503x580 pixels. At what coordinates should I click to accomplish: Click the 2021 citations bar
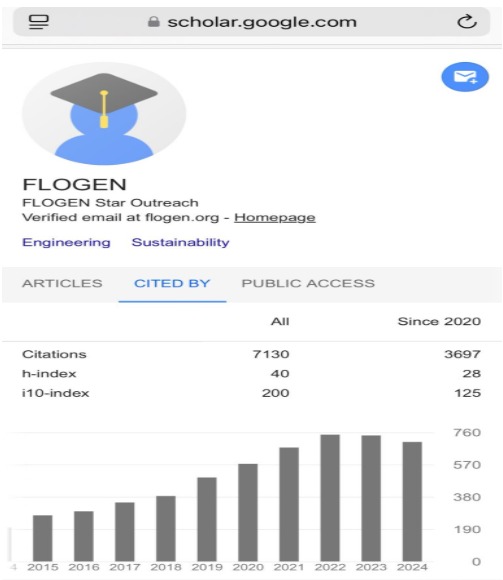(x=289, y=504)
